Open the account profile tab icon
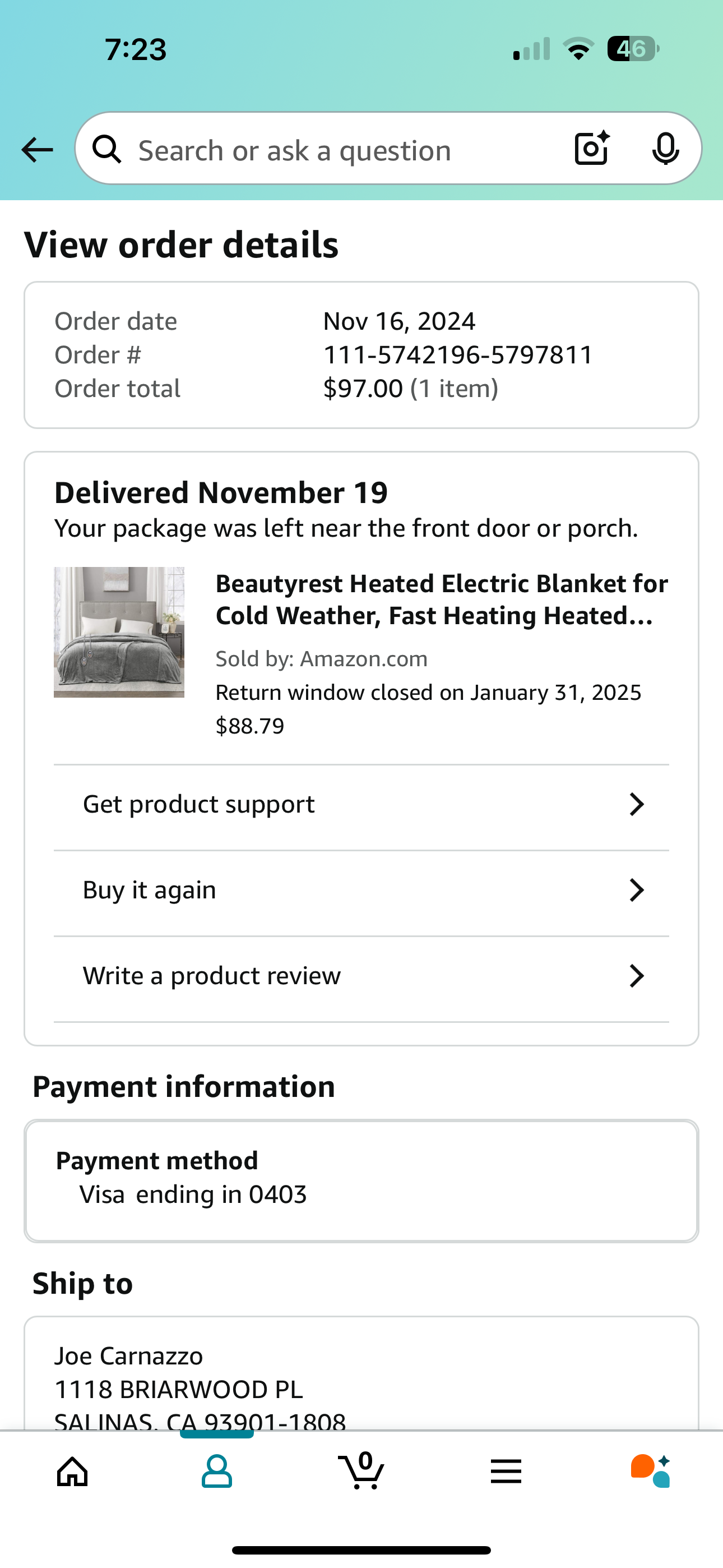 [x=217, y=1472]
